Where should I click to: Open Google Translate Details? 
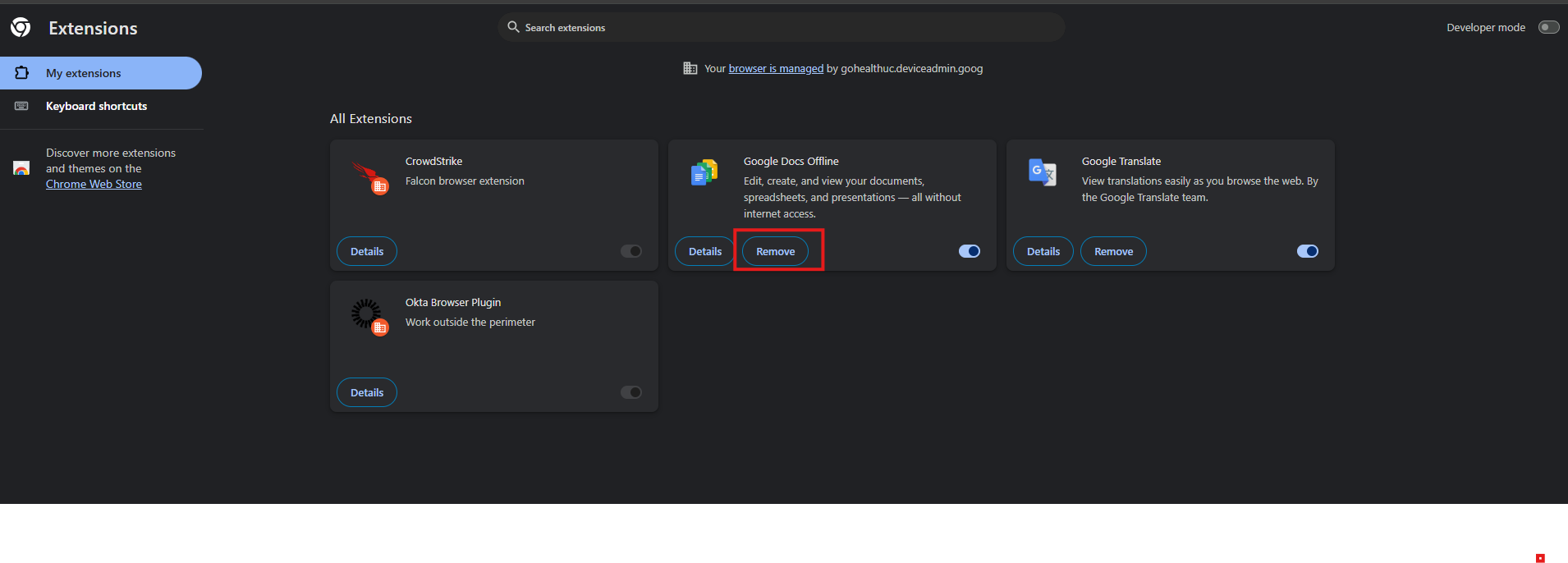pos(1043,251)
